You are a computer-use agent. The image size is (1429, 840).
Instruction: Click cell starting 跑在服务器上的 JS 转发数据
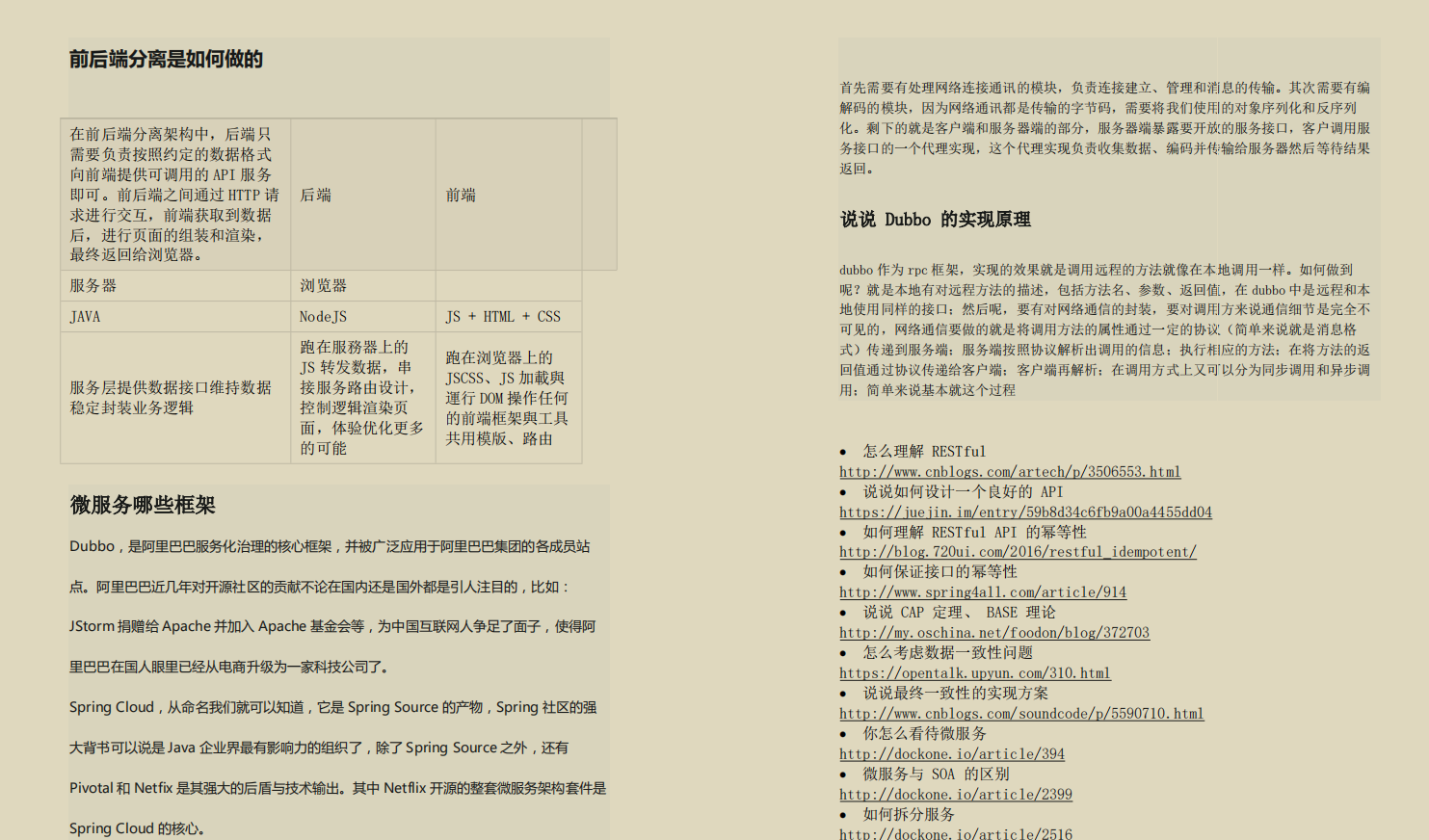click(363, 398)
